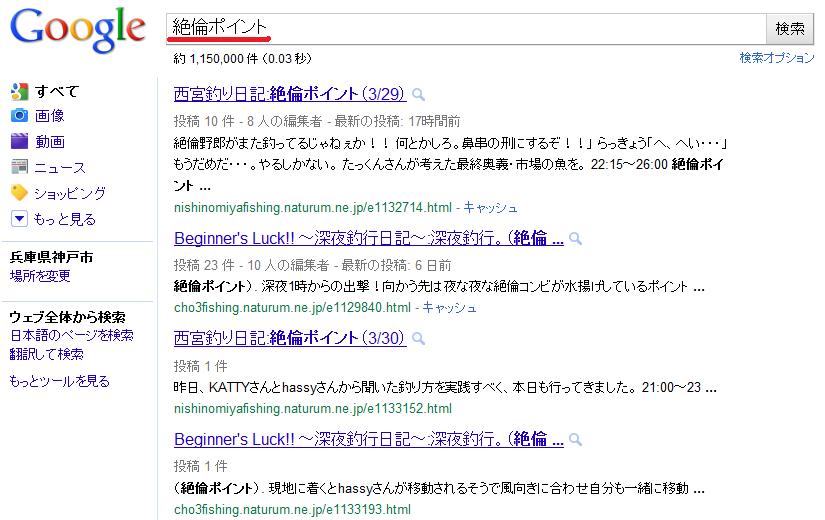
Task: Open the すべて results tab
Action: (57, 92)
